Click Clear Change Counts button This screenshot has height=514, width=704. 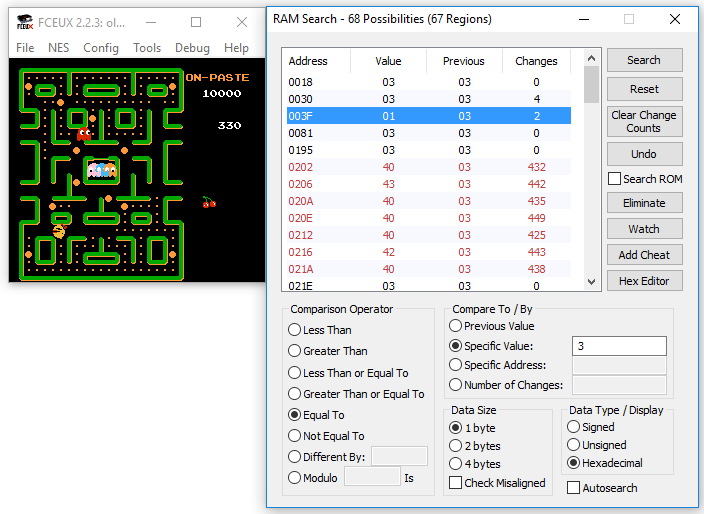tap(644, 121)
